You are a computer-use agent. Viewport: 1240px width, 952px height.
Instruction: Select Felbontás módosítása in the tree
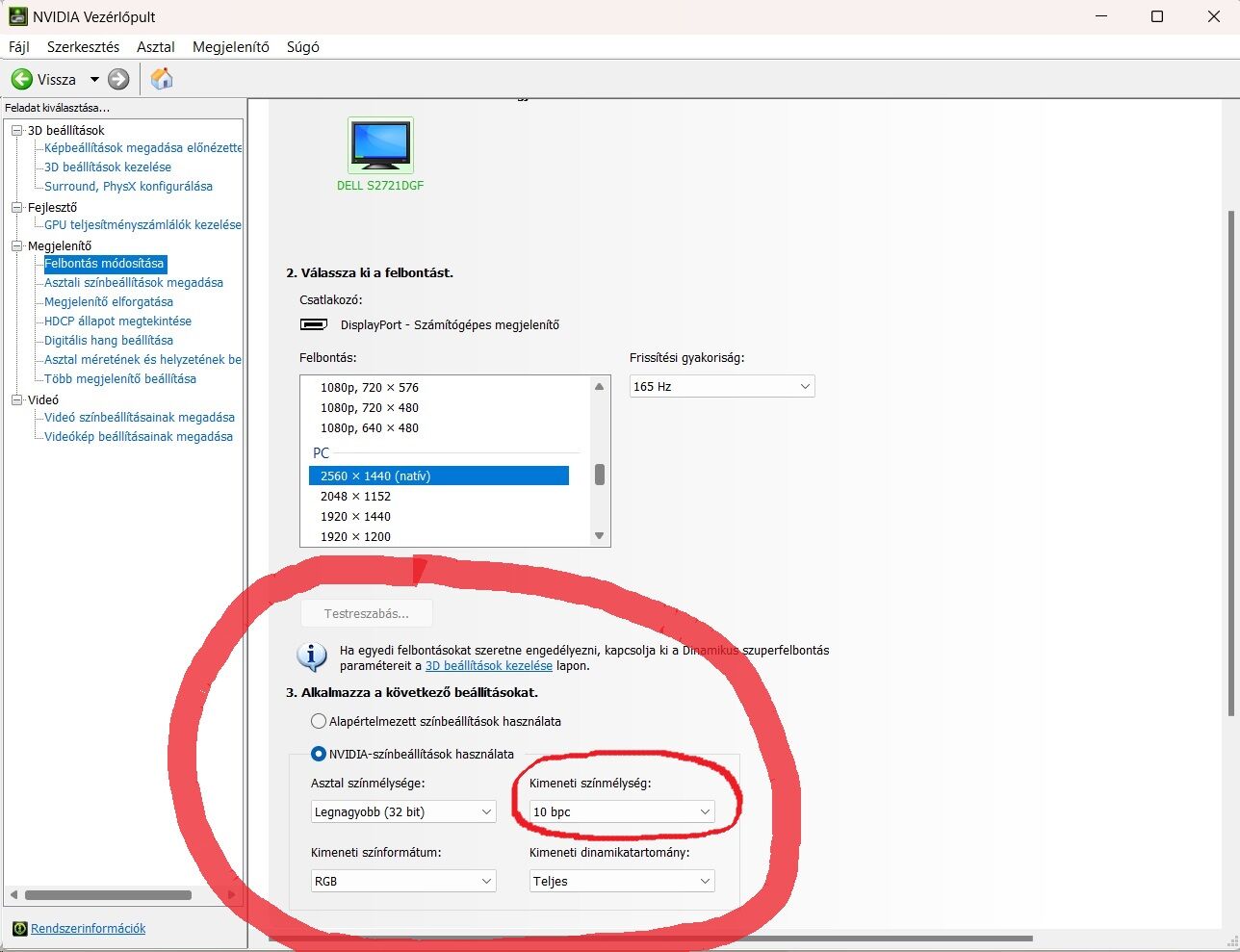click(105, 263)
